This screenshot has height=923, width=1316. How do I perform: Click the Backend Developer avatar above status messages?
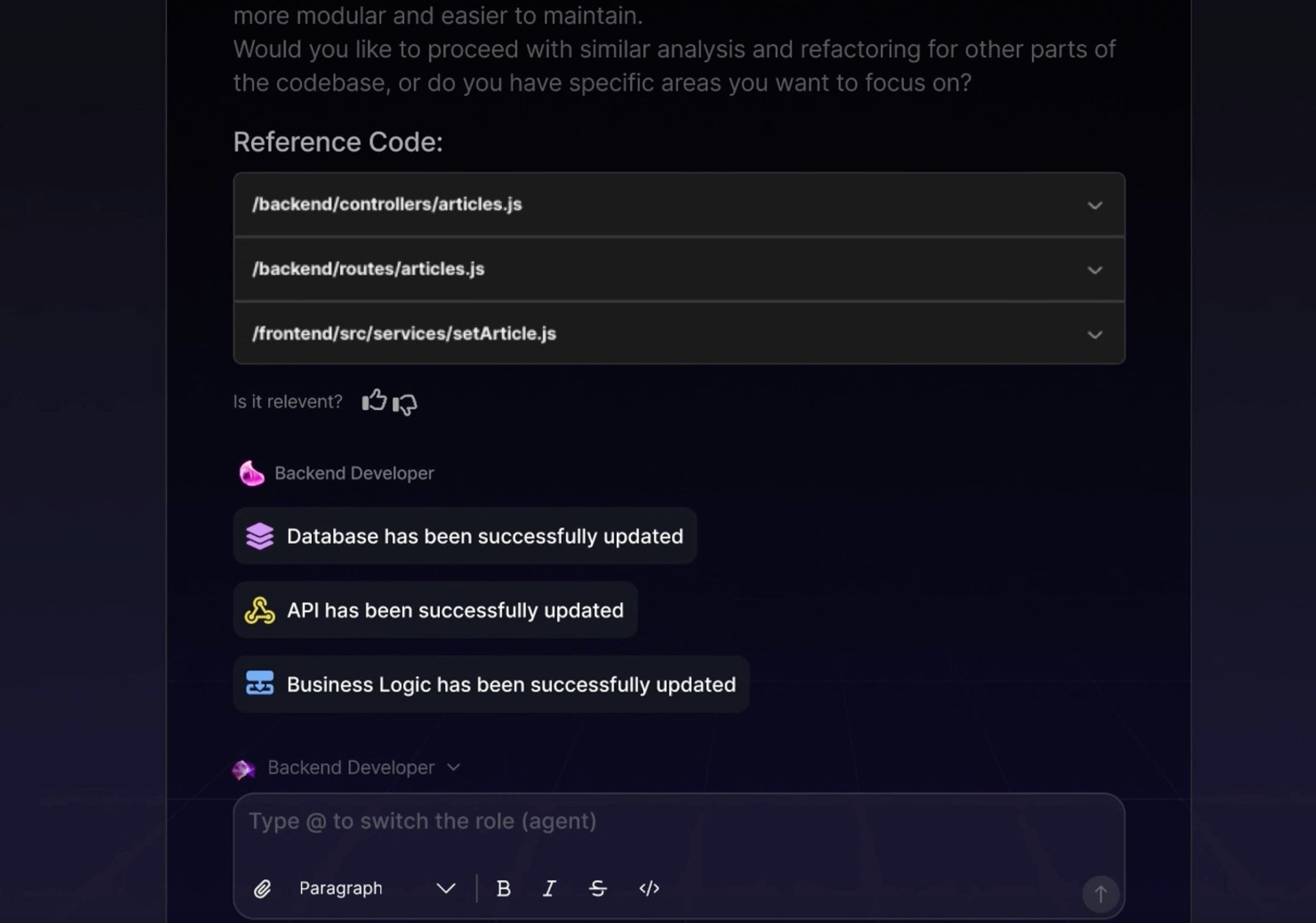252,473
